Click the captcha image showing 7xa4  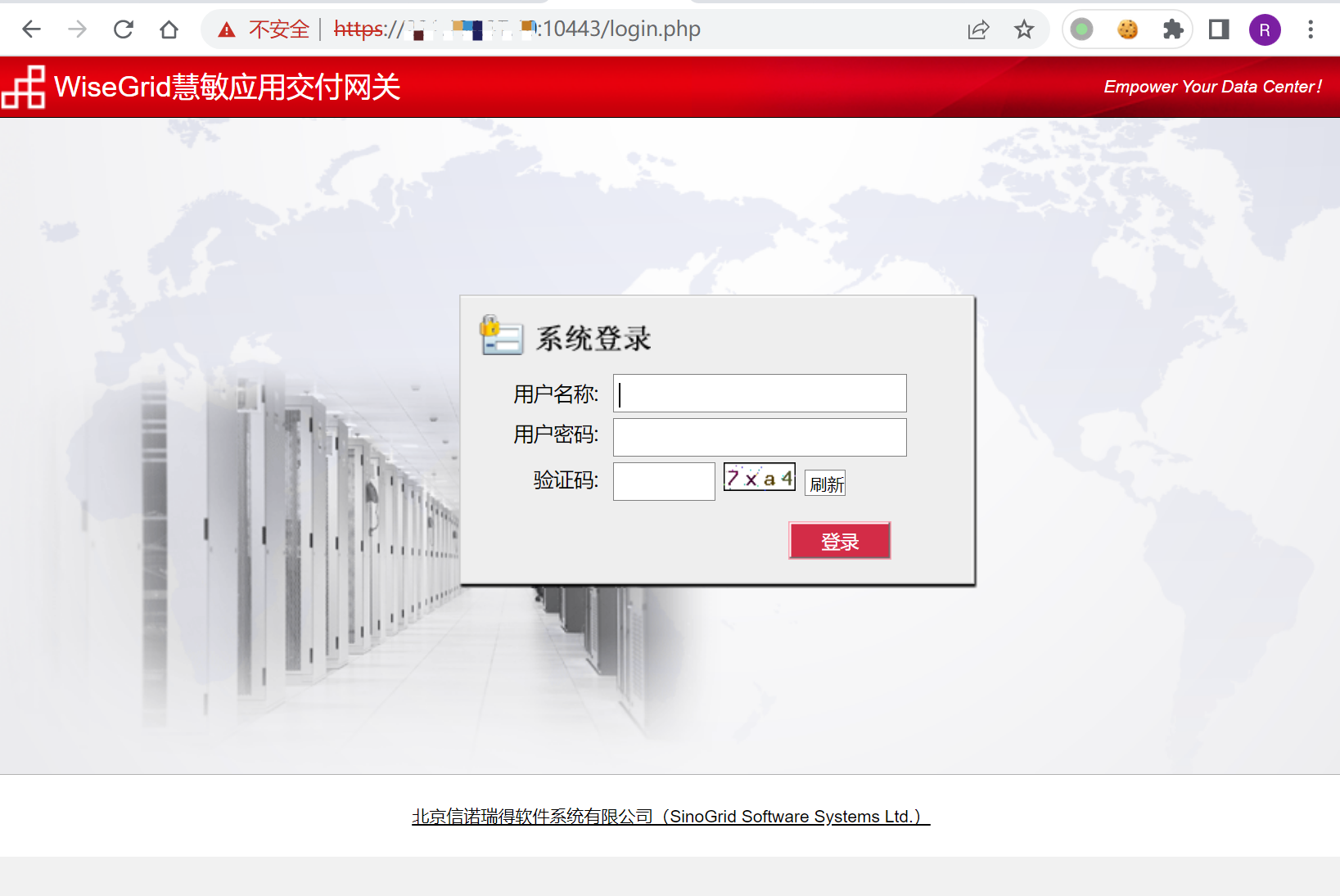coord(759,477)
